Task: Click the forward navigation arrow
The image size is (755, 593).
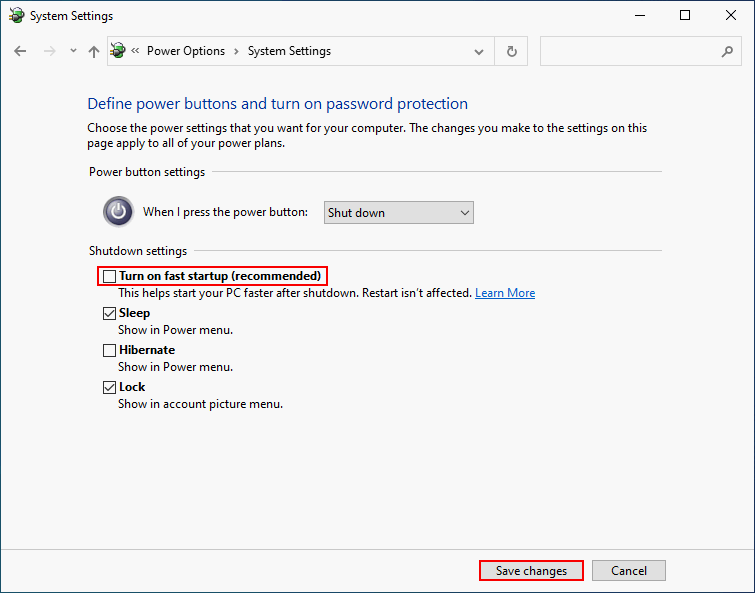Action: point(49,51)
